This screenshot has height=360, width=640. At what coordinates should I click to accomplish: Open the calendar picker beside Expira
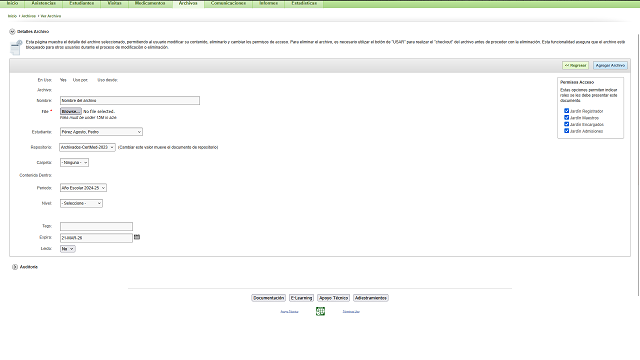(137, 237)
